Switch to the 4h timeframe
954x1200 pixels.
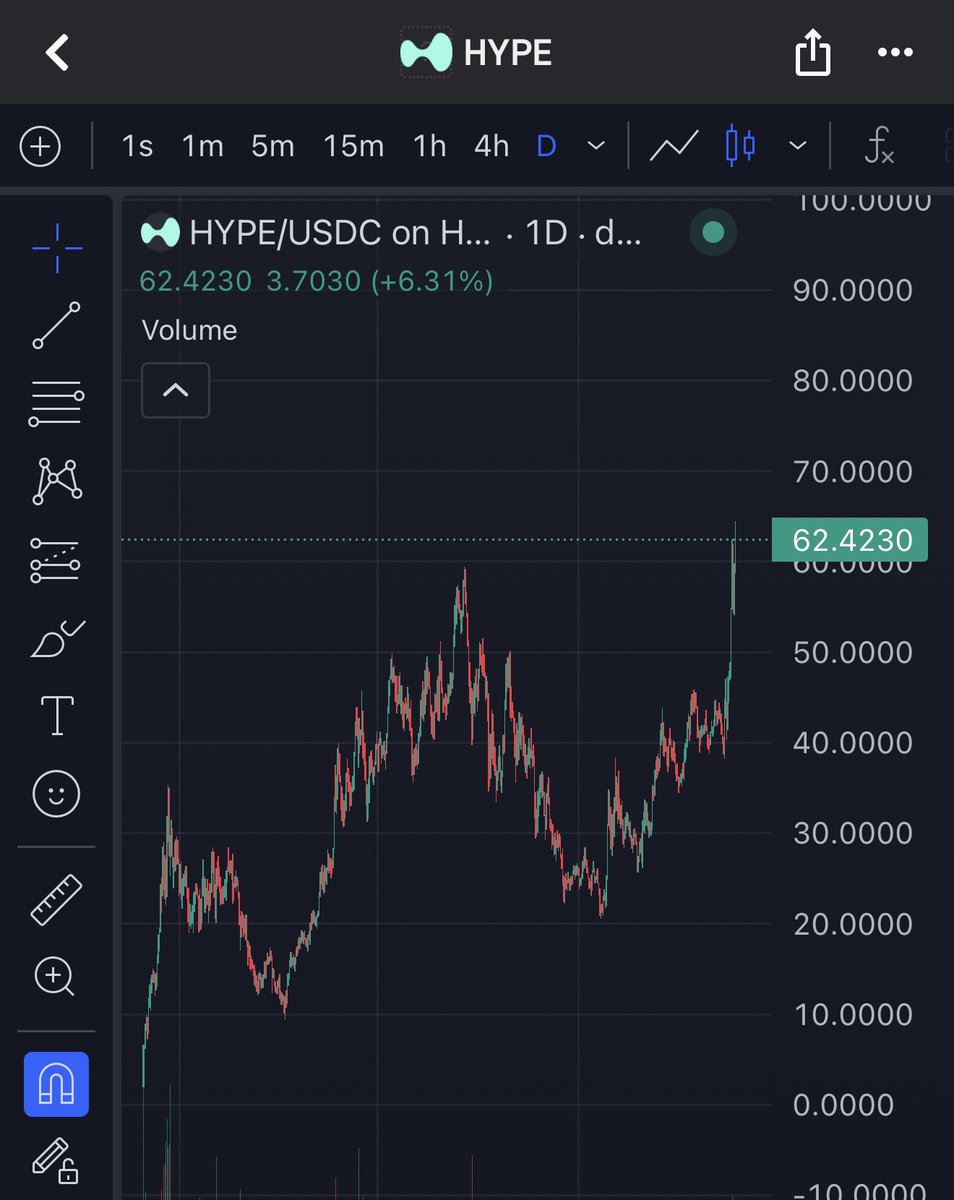[x=491, y=146]
